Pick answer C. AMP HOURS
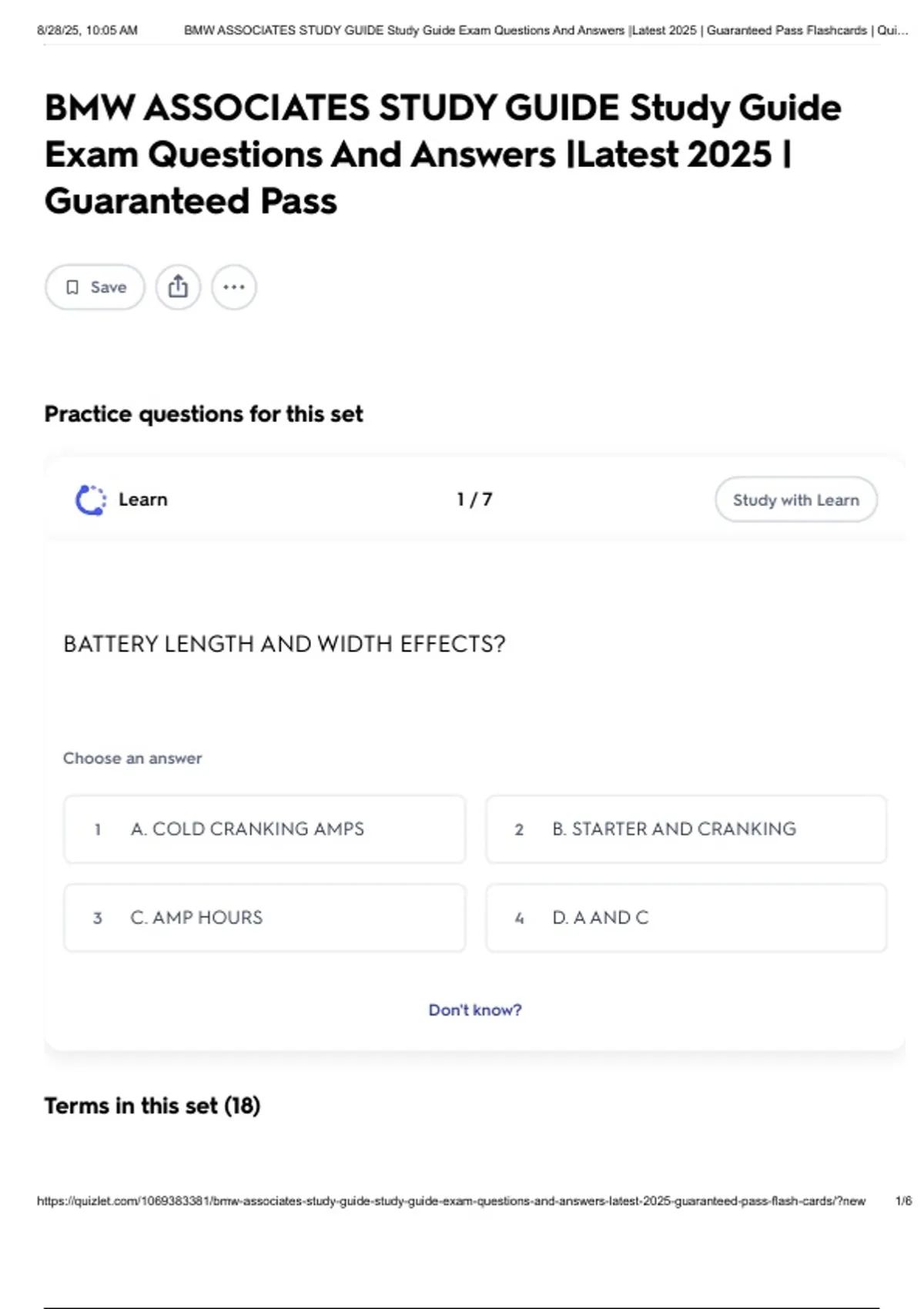This screenshot has width=924, height=1309. pos(264,918)
